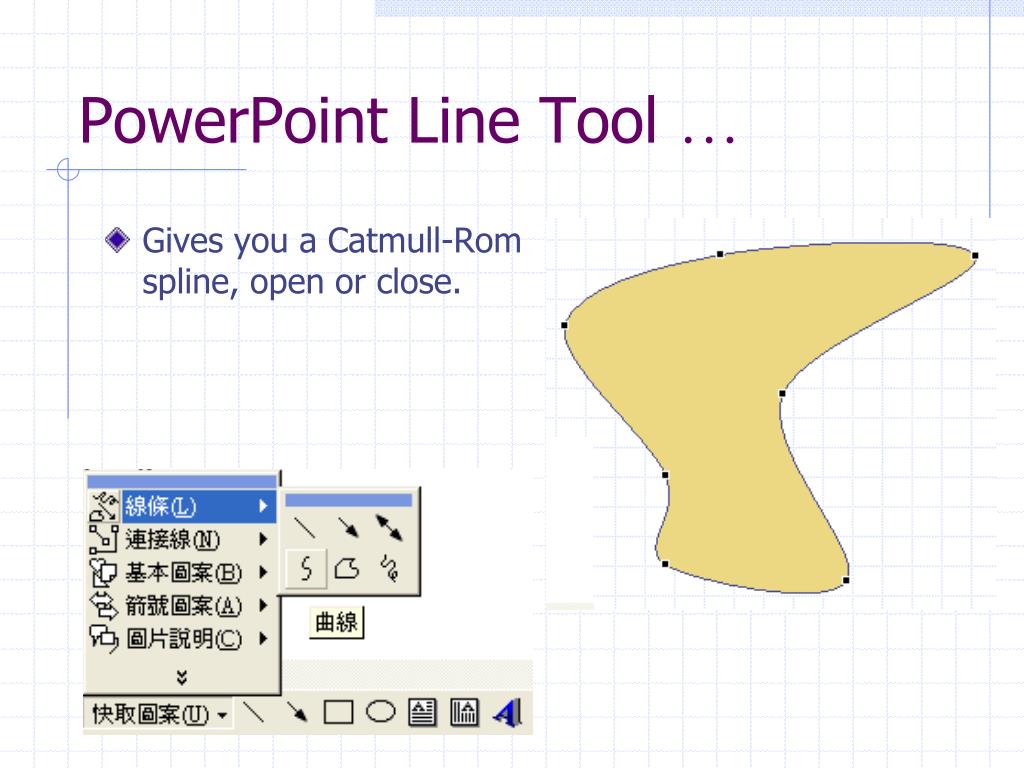Open the 圖片說明(C) Callouts menu item

(x=182, y=638)
